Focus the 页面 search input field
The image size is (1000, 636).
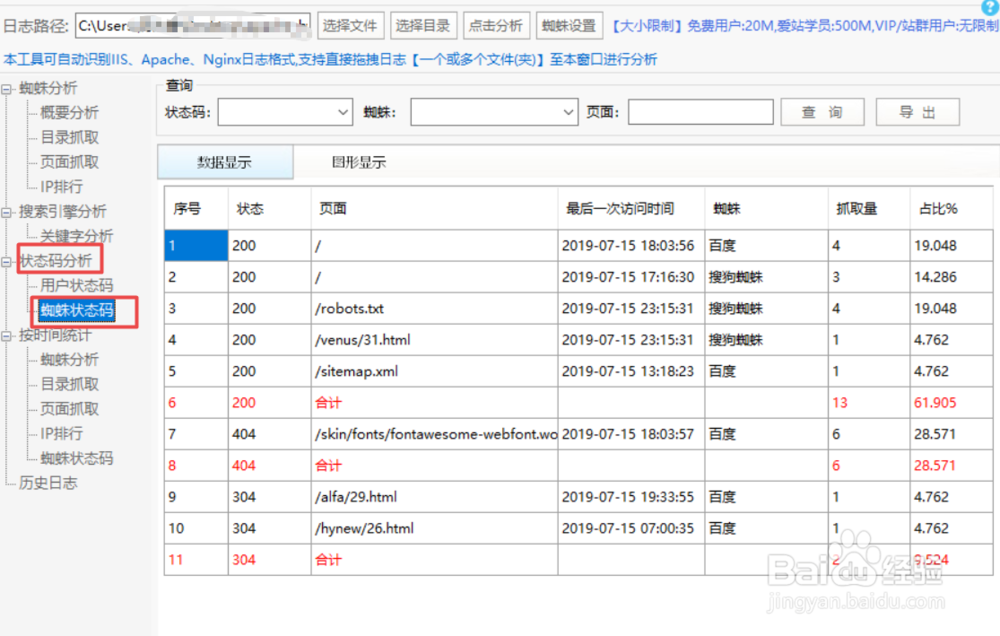point(700,112)
